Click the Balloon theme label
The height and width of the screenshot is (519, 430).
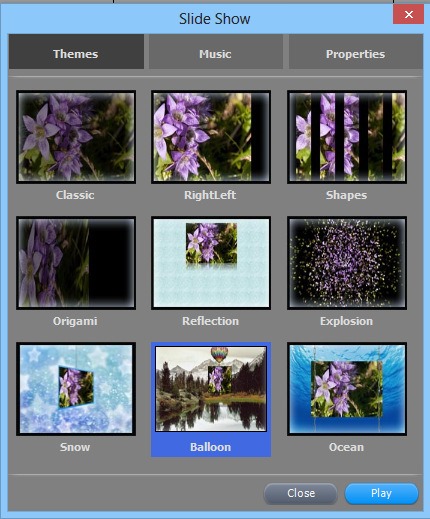pos(211,447)
